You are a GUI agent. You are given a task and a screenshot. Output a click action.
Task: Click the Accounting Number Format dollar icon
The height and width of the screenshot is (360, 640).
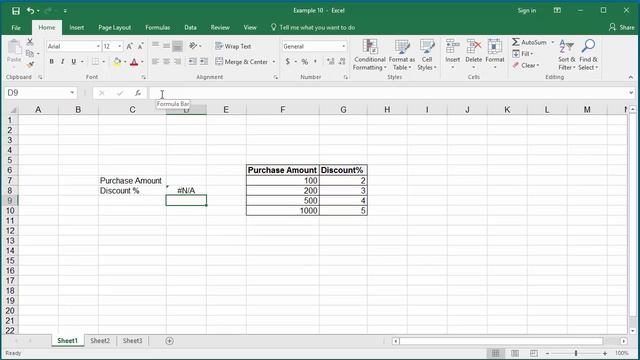(x=288, y=62)
